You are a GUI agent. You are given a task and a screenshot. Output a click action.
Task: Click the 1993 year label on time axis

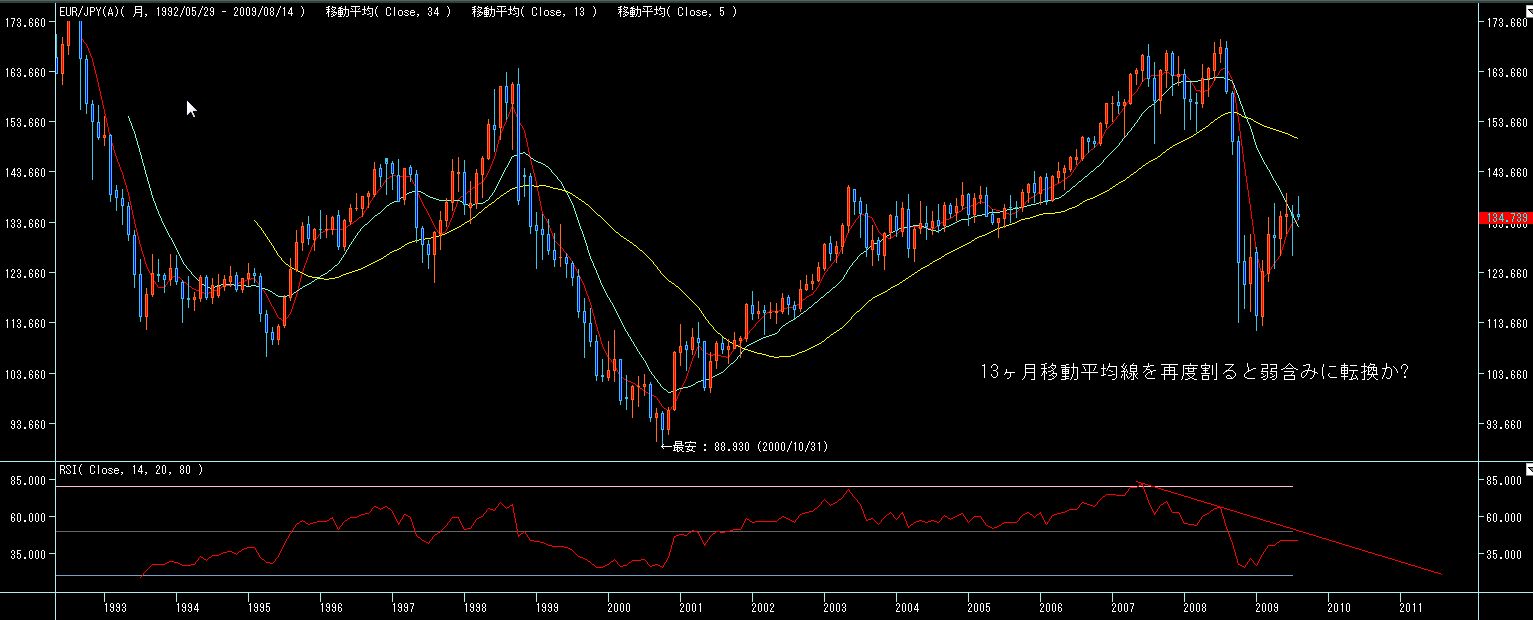click(x=116, y=607)
